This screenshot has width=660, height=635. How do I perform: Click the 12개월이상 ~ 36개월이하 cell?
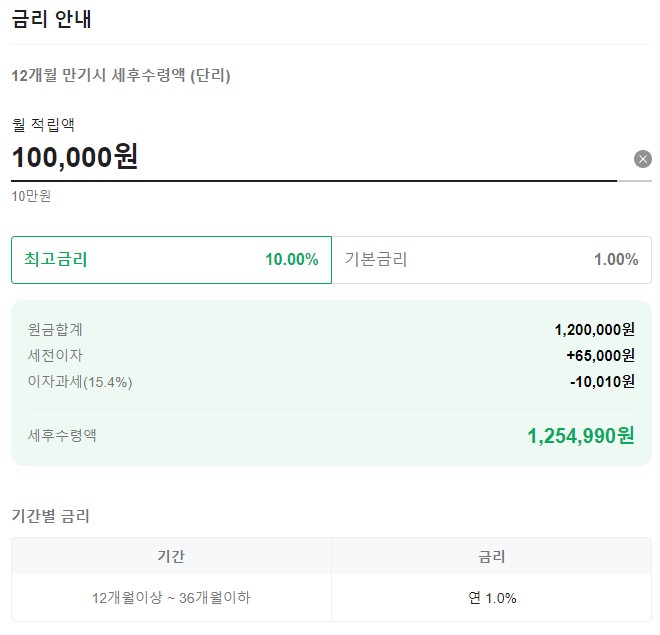click(x=171, y=598)
